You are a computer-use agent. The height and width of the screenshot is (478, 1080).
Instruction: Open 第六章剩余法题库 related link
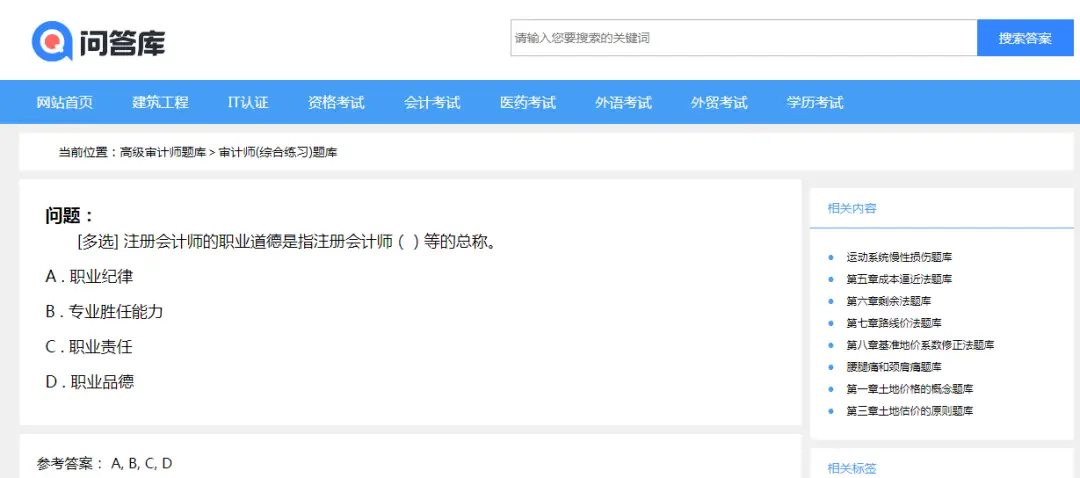(889, 301)
